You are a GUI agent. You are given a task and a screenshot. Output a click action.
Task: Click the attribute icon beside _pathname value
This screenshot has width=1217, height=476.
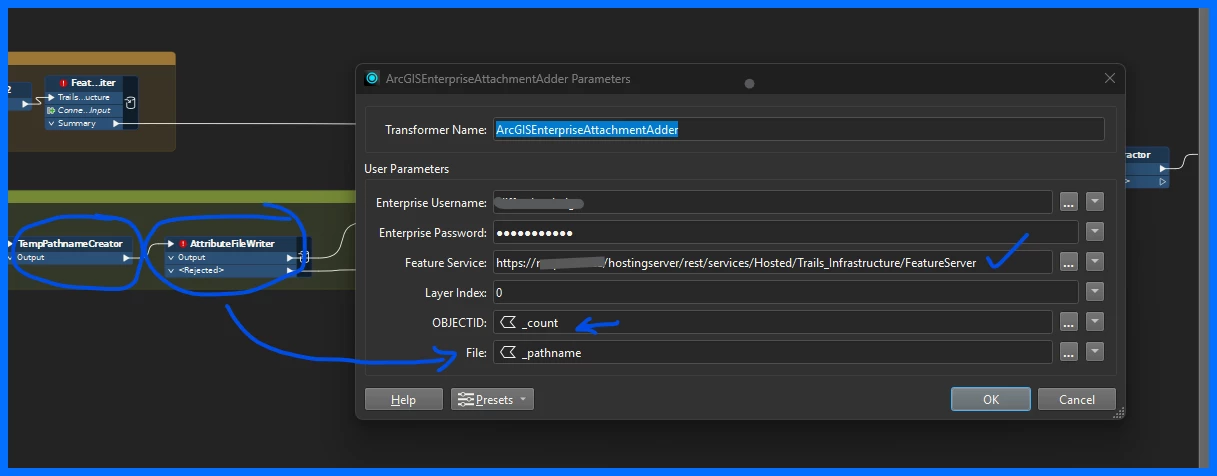(x=507, y=352)
